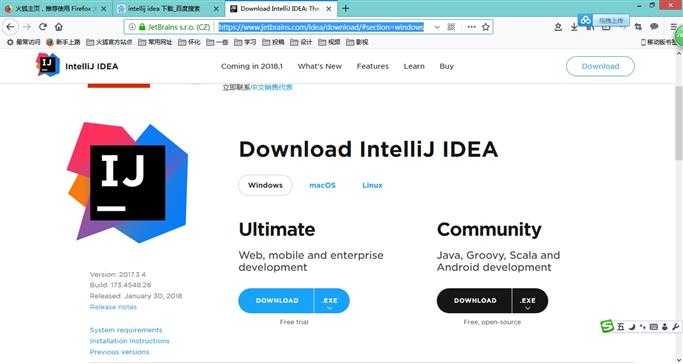Open the 火狐官方站点 bookmarks folder

tap(109, 42)
